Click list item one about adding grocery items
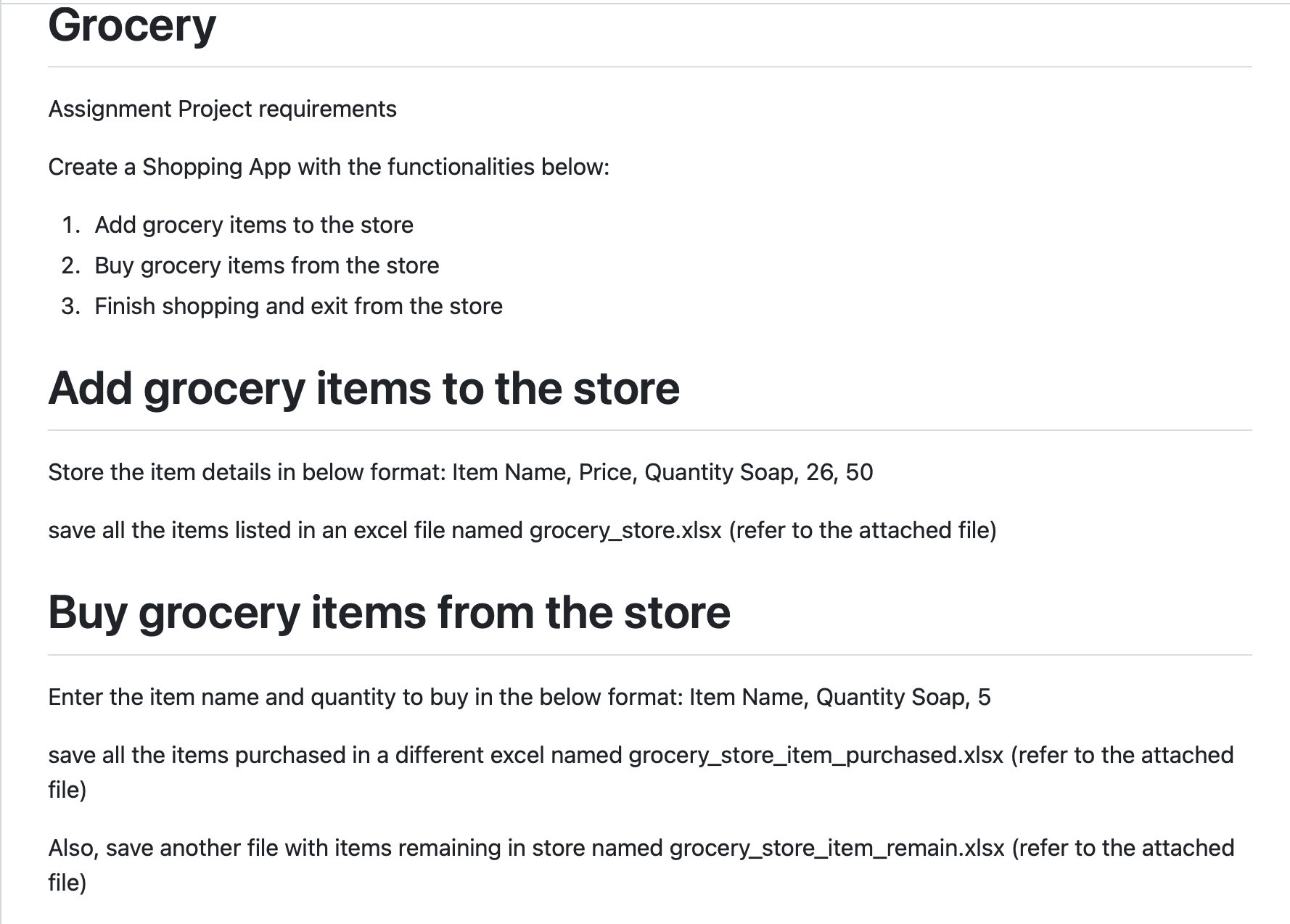Image resolution: width=1290 pixels, height=924 pixels. 254,225
